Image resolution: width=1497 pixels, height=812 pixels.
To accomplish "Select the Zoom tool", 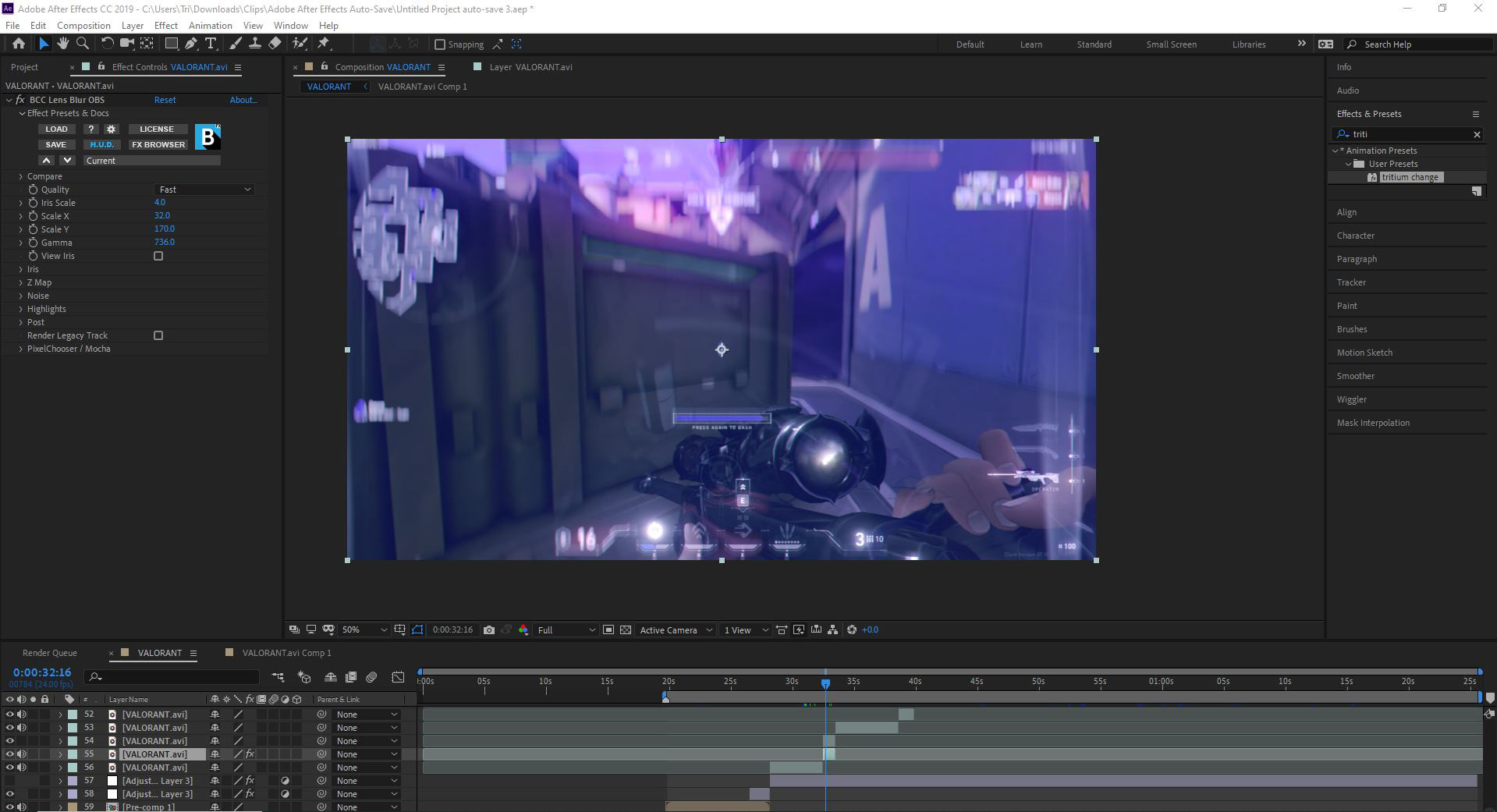I will point(82,44).
